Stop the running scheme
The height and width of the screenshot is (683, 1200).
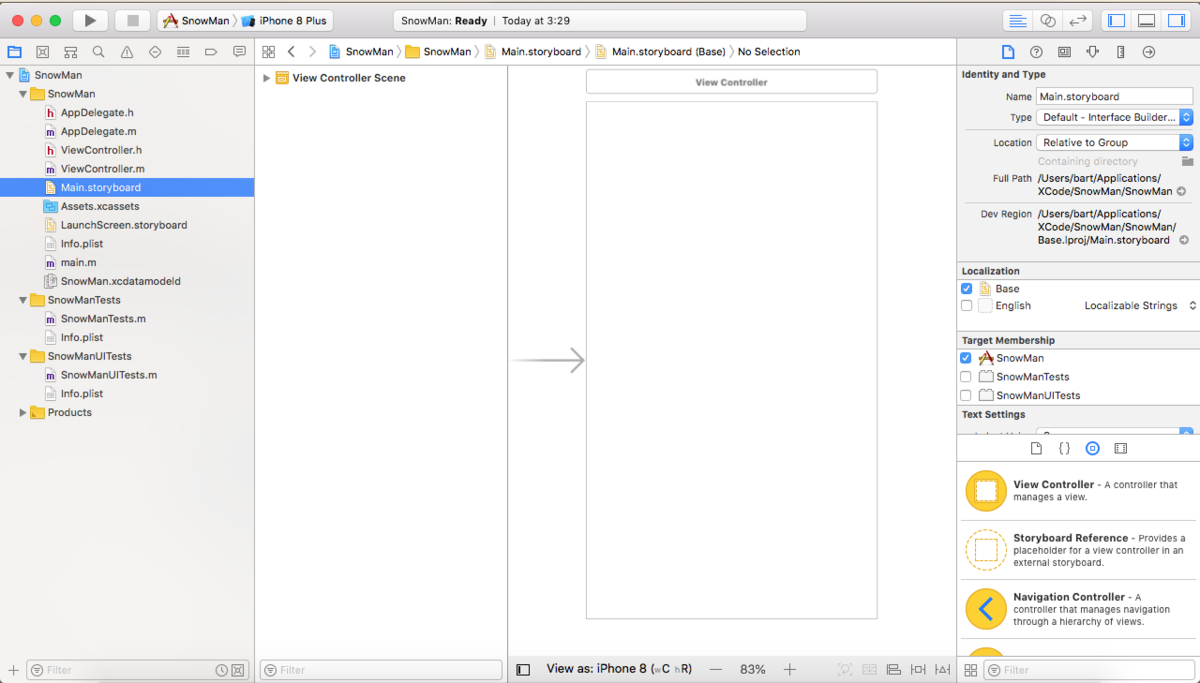(133, 20)
